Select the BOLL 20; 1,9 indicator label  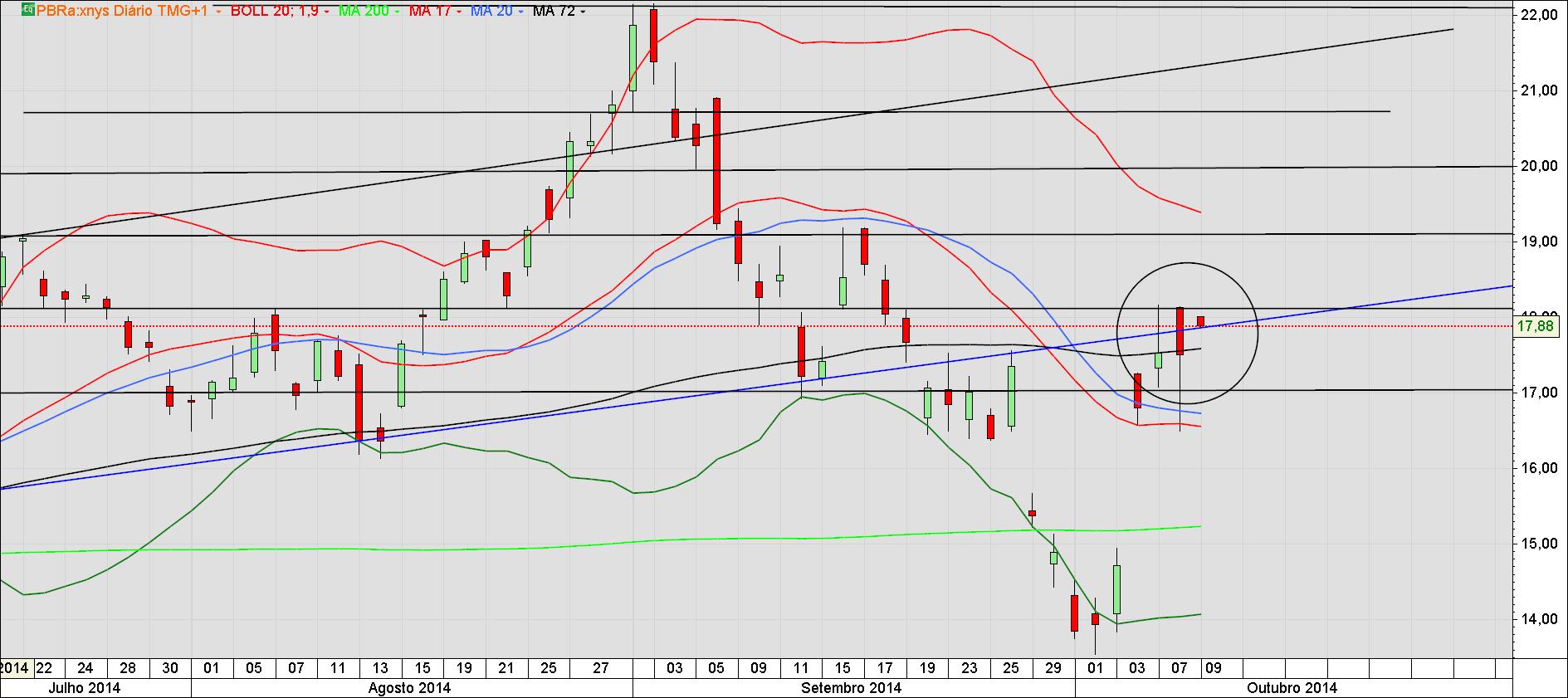coord(275,11)
